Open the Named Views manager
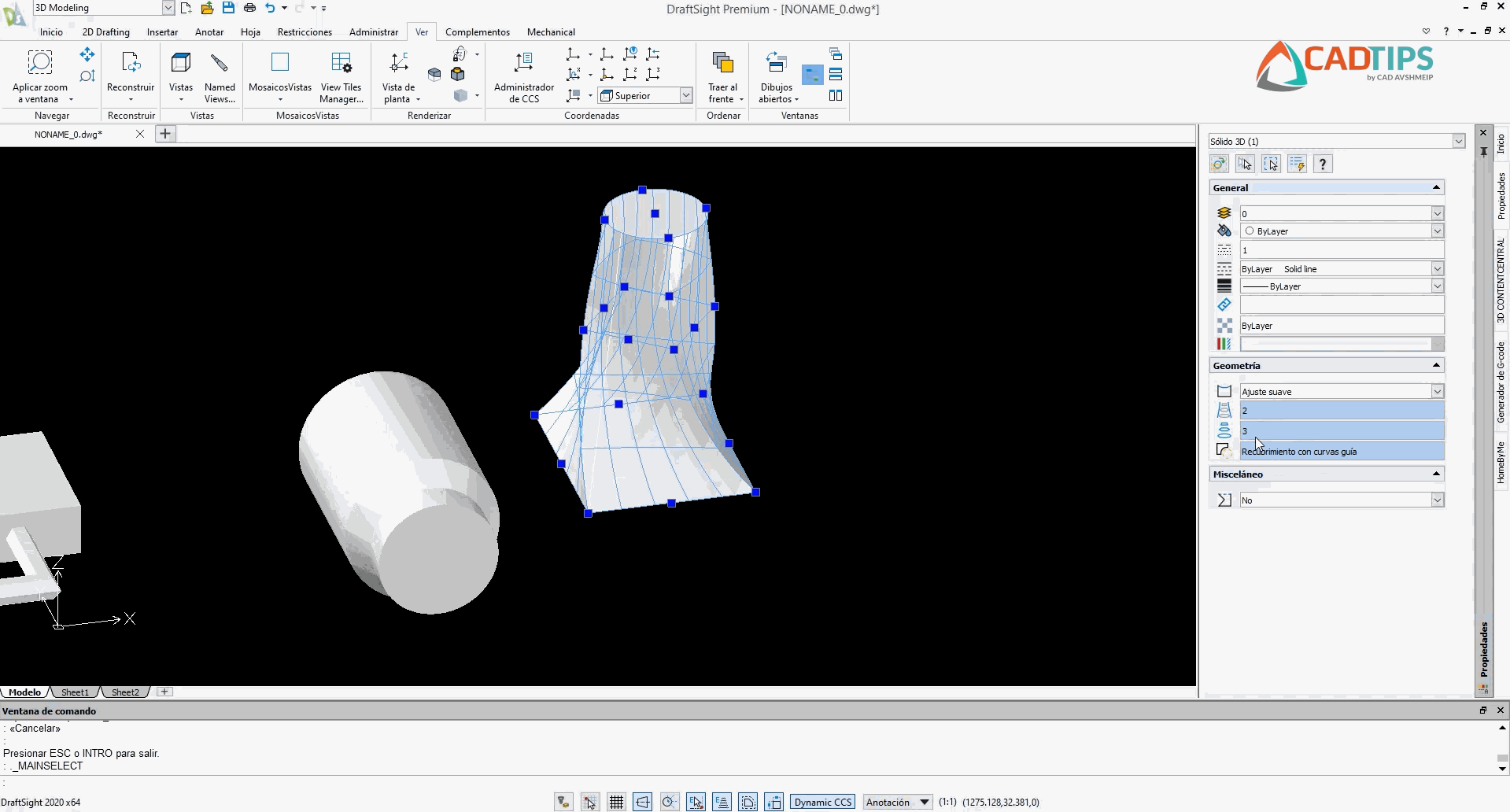Image resolution: width=1510 pixels, height=812 pixels. (x=220, y=75)
